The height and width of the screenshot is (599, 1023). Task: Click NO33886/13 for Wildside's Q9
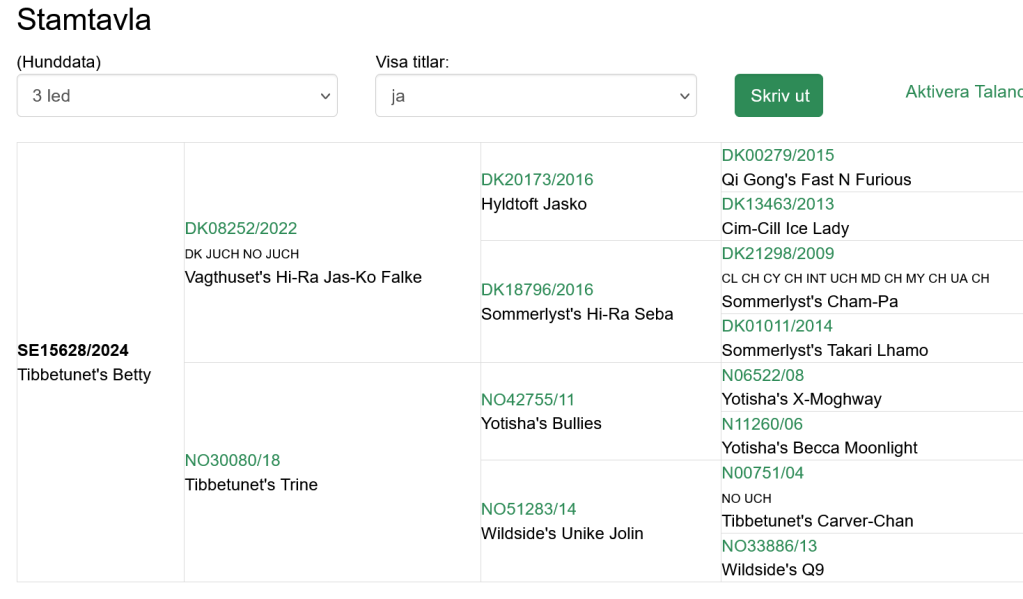(x=769, y=545)
